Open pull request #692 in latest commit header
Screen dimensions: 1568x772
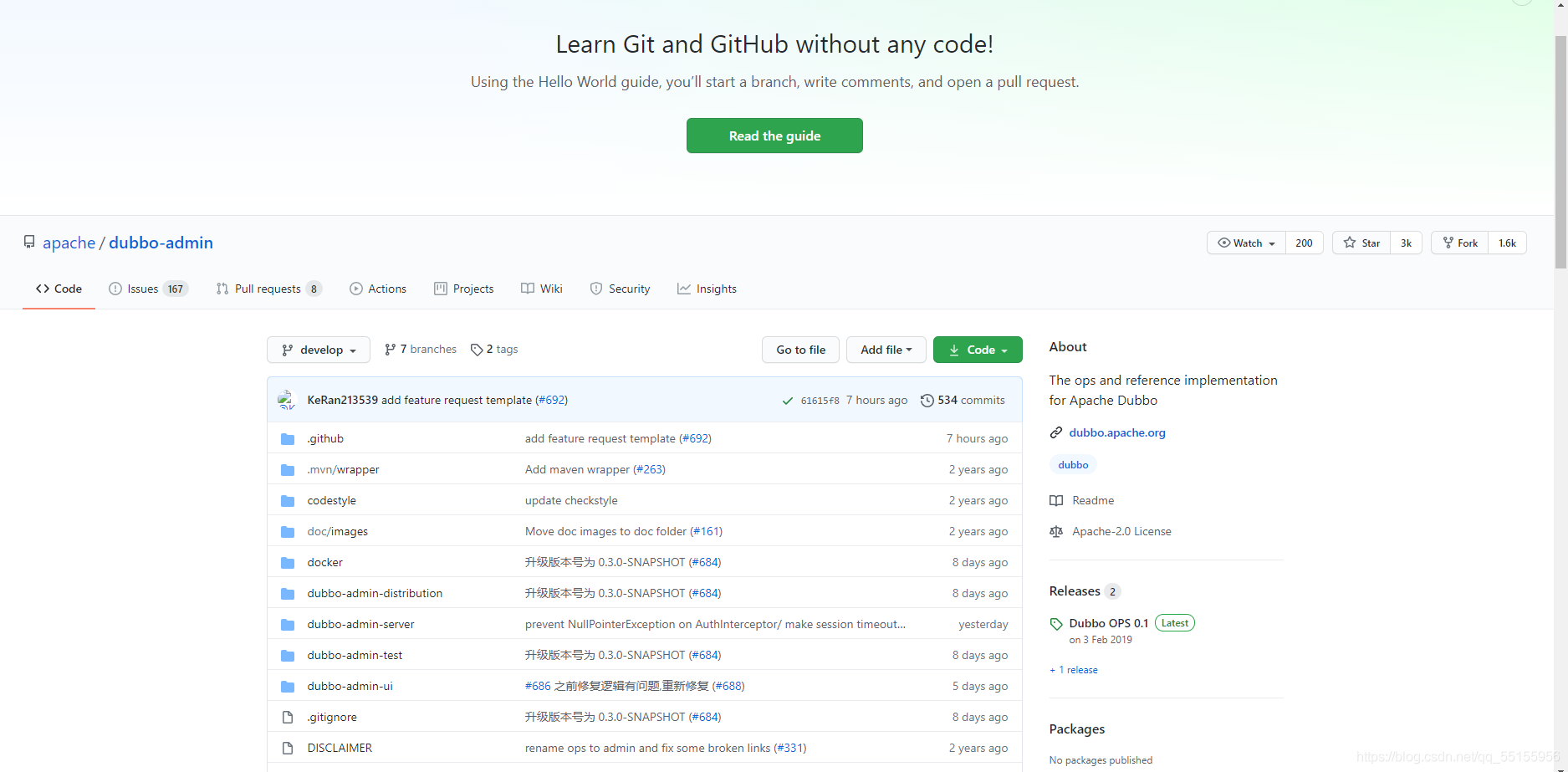(x=551, y=400)
